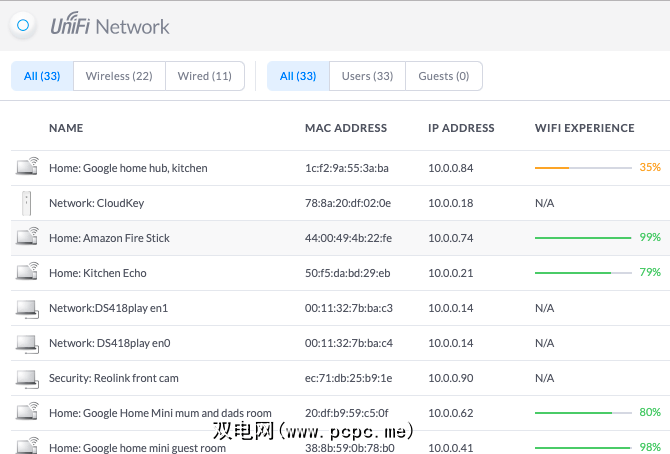Switch to the Wired (11) tab
This screenshot has width=670, height=454.
205,76
